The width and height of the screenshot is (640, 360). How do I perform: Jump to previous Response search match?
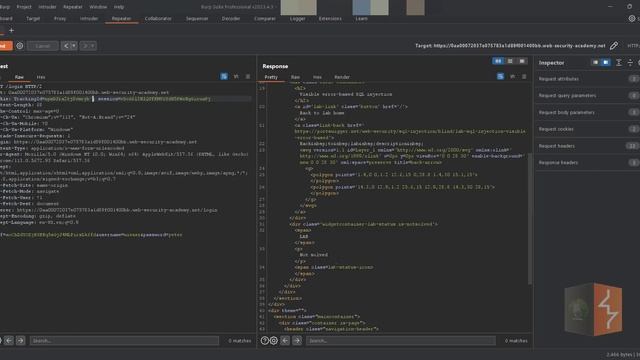click(285, 340)
